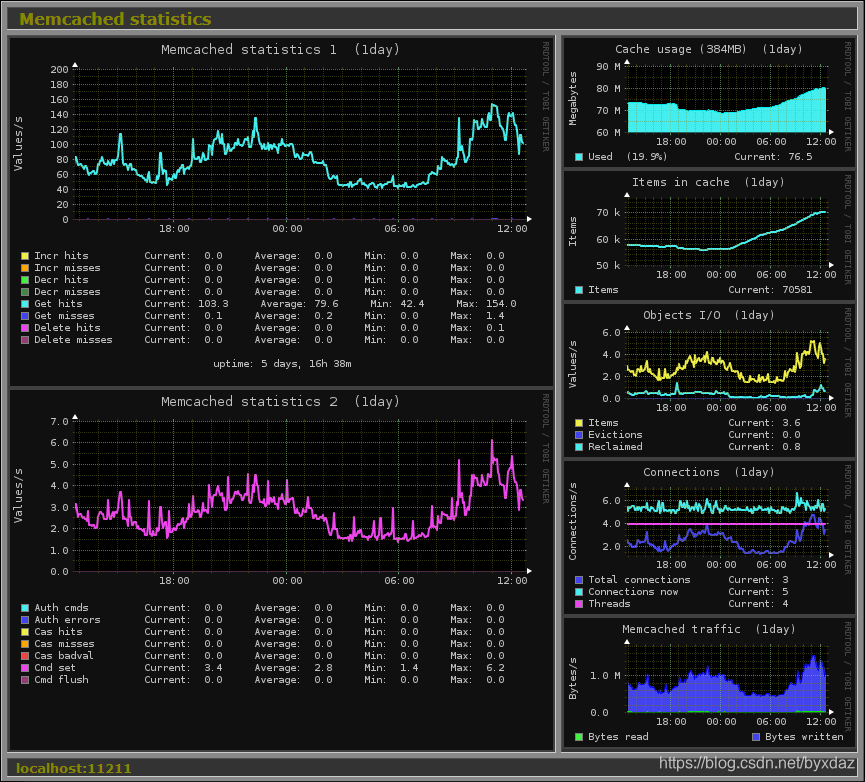Open the Memcached traffic graph
The width and height of the screenshot is (865, 782).
pos(709,684)
